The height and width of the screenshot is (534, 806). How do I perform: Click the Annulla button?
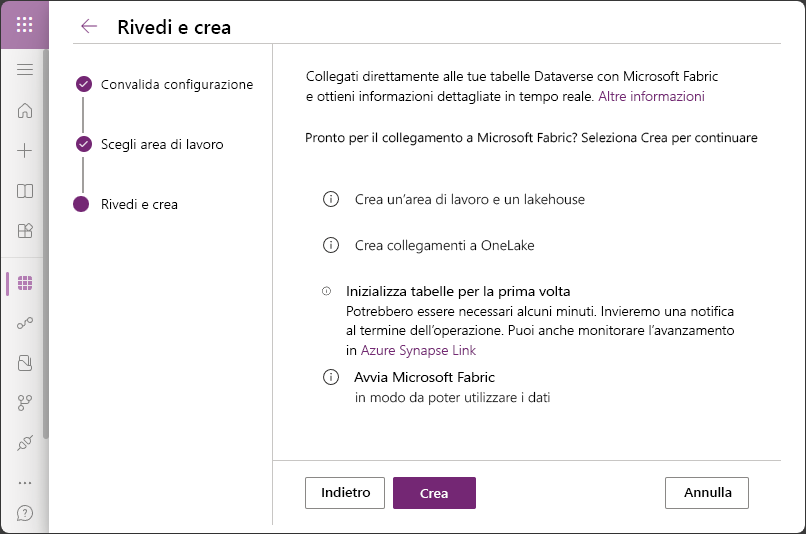707,493
